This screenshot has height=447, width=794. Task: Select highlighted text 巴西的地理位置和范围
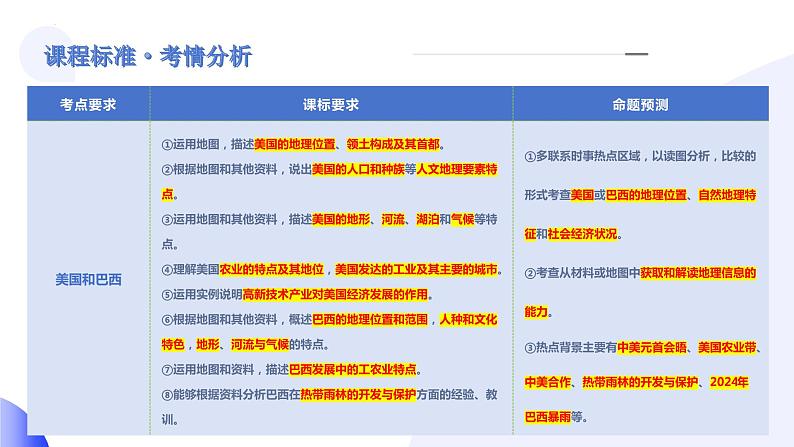tap(372, 319)
